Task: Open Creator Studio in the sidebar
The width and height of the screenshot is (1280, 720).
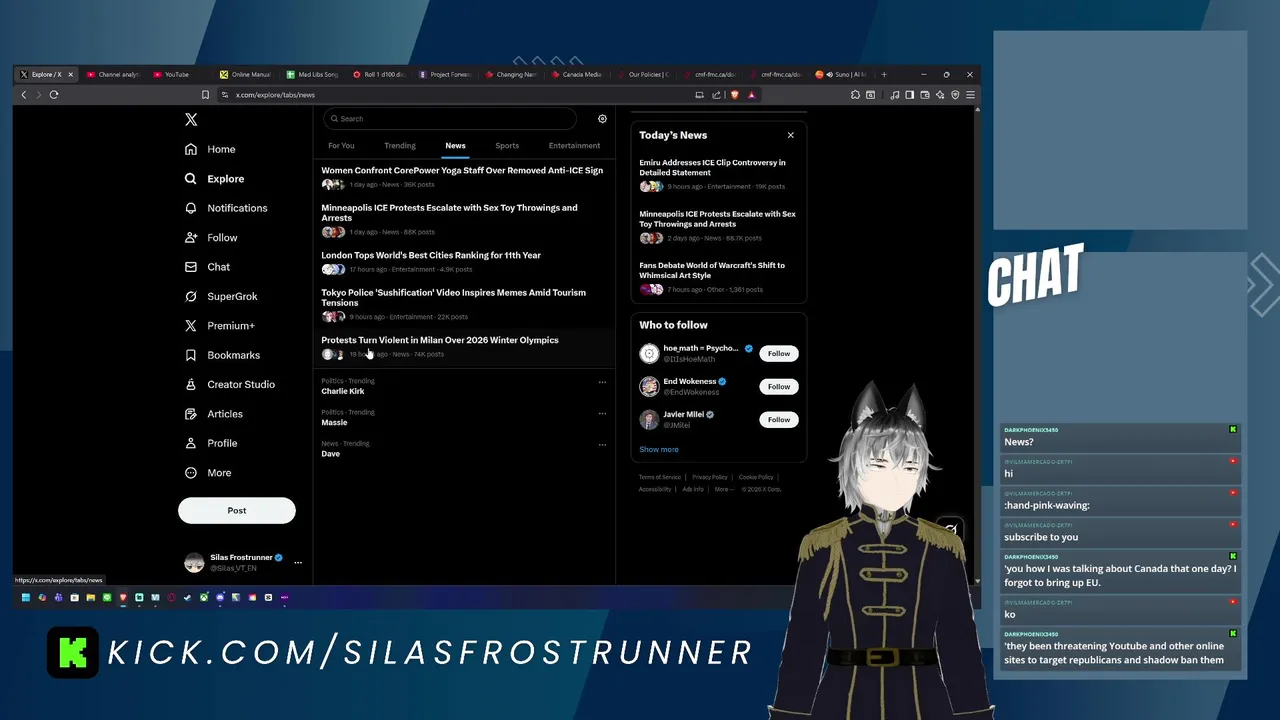Action: (230, 384)
